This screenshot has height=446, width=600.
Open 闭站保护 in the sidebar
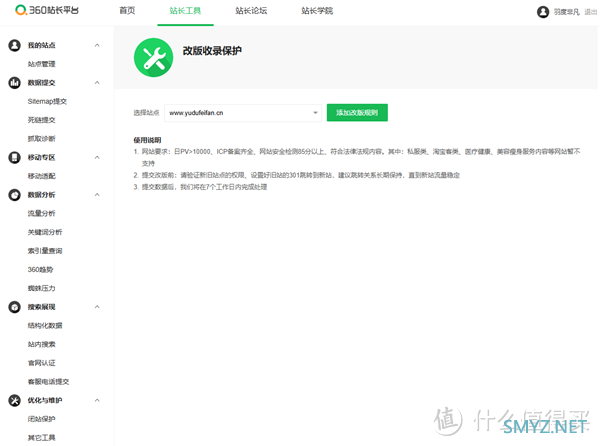41,419
